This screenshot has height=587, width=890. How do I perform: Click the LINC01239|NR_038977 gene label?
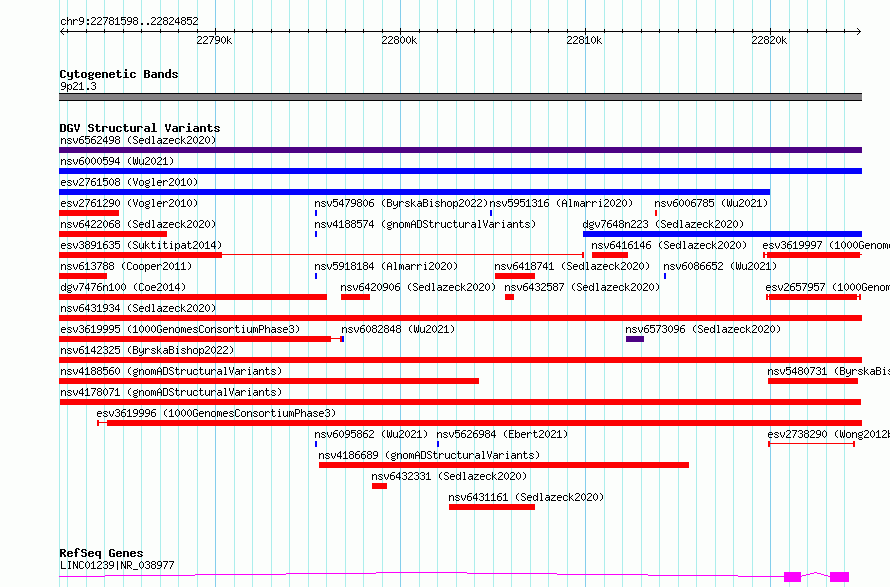(x=117, y=565)
